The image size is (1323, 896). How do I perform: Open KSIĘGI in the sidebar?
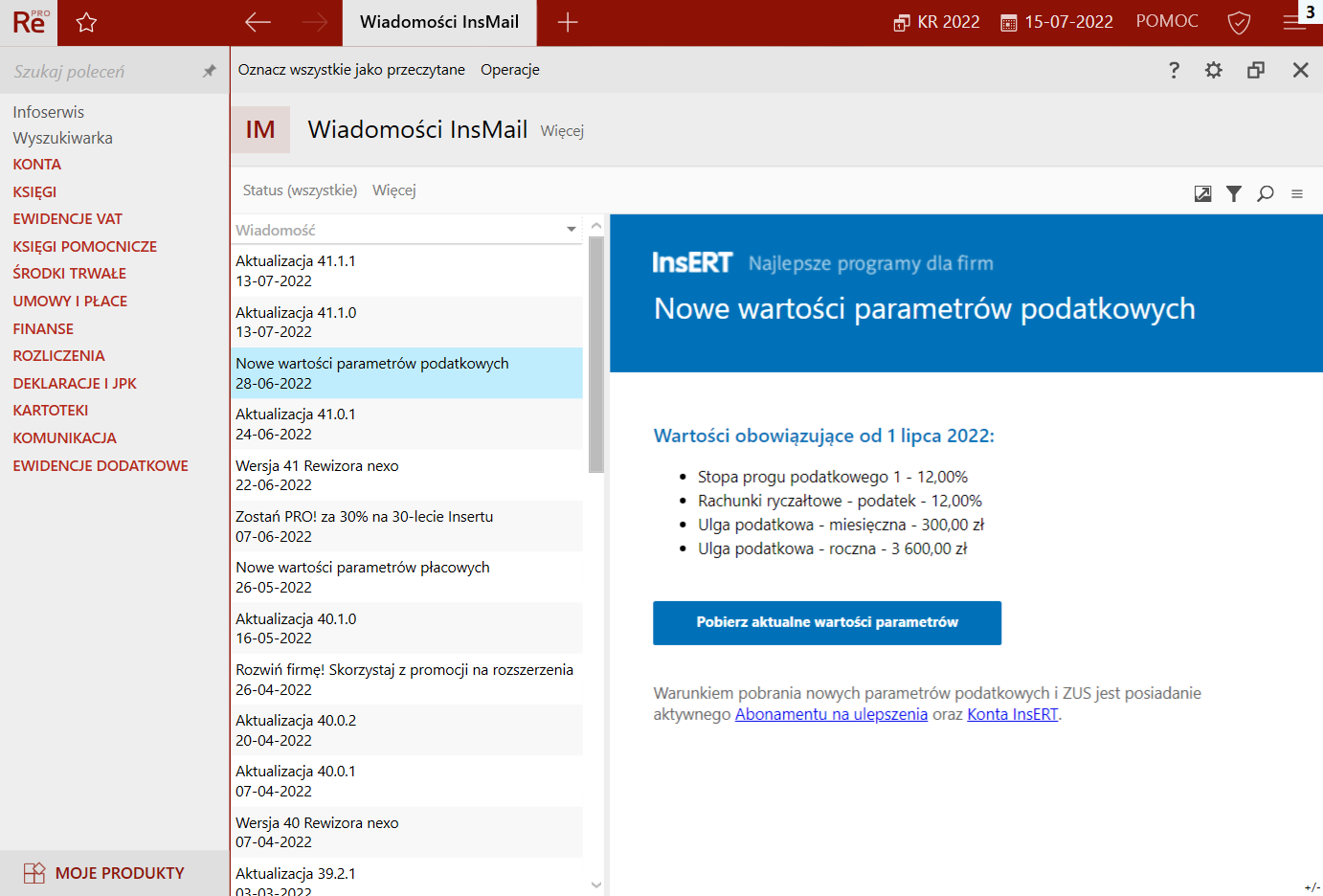(34, 192)
